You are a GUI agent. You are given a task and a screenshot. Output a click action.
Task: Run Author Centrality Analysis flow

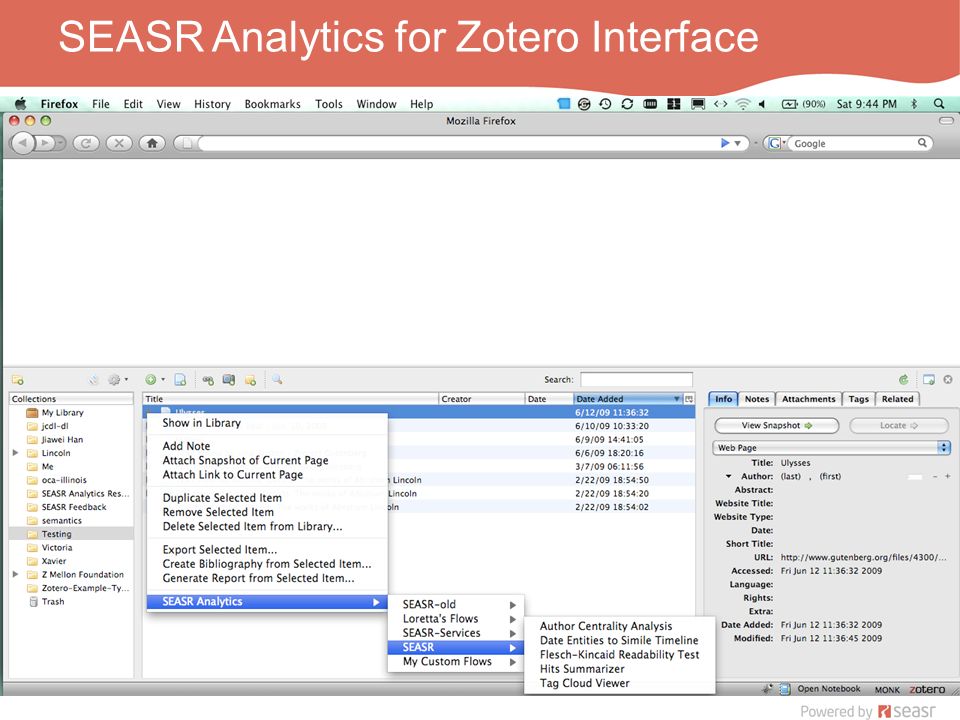point(620,626)
